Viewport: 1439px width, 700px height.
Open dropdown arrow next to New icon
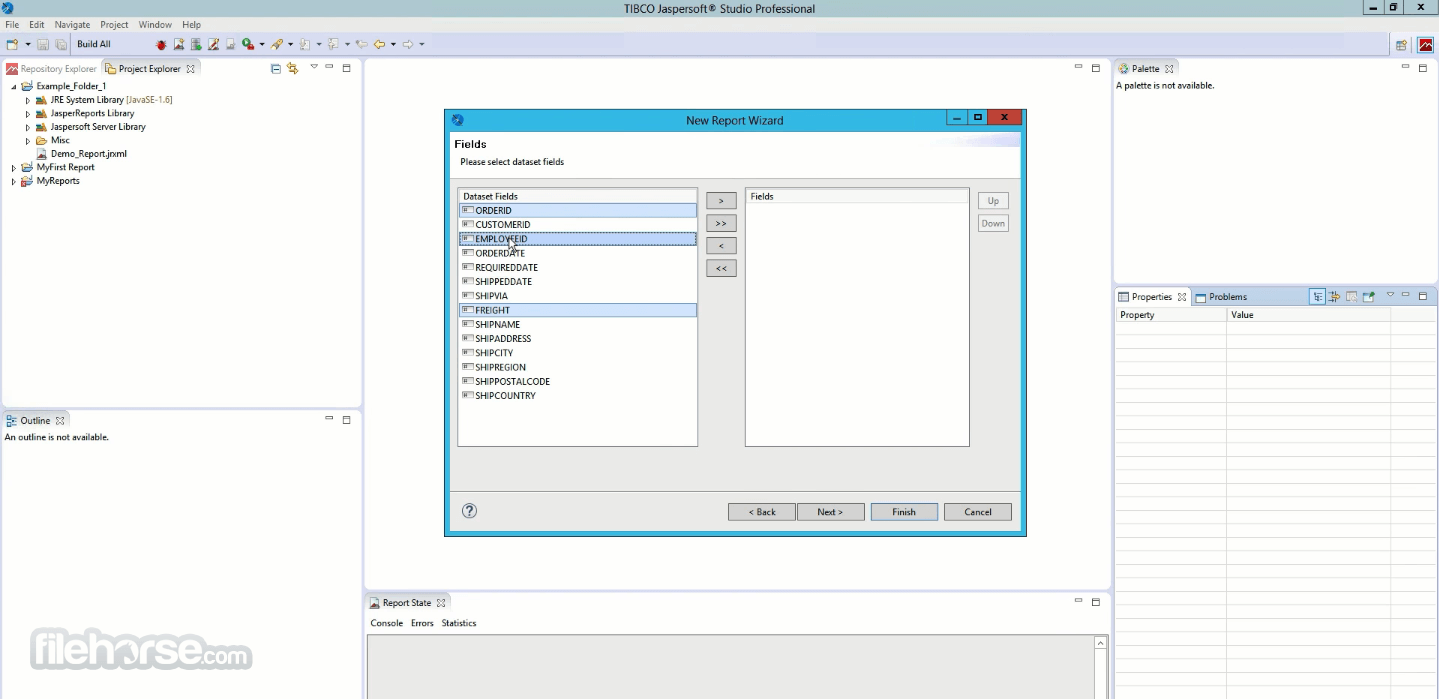[x=28, y=44]
